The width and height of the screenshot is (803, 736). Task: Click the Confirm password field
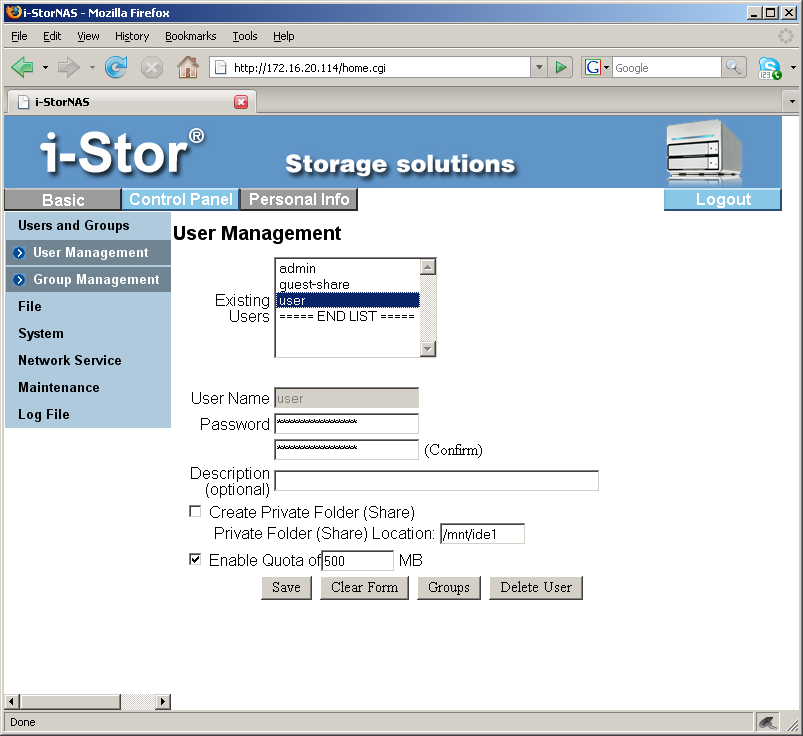coord(347,450)
